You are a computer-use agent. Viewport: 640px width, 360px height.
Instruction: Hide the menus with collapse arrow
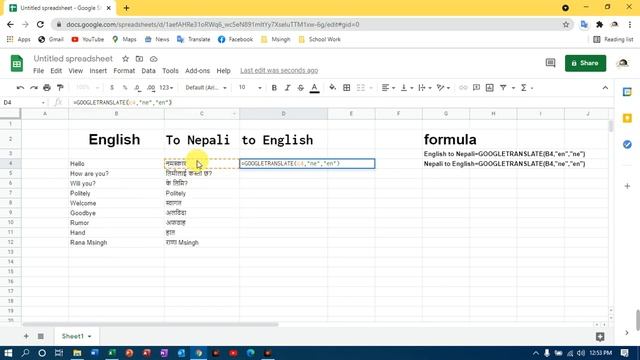click(605, 88)
